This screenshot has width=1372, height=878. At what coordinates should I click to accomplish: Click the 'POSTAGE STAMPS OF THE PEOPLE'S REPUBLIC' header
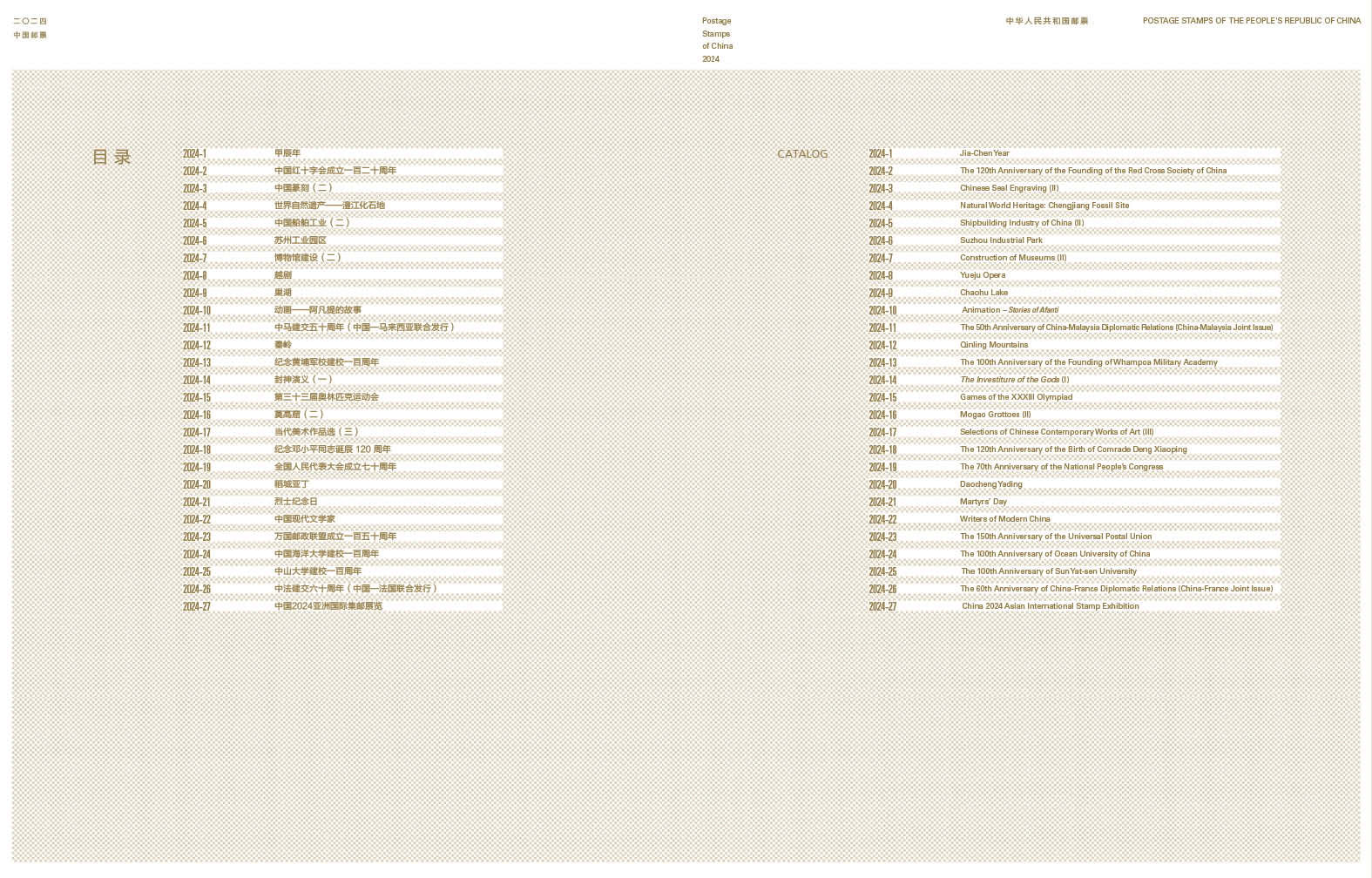(x=1251, y=21)
